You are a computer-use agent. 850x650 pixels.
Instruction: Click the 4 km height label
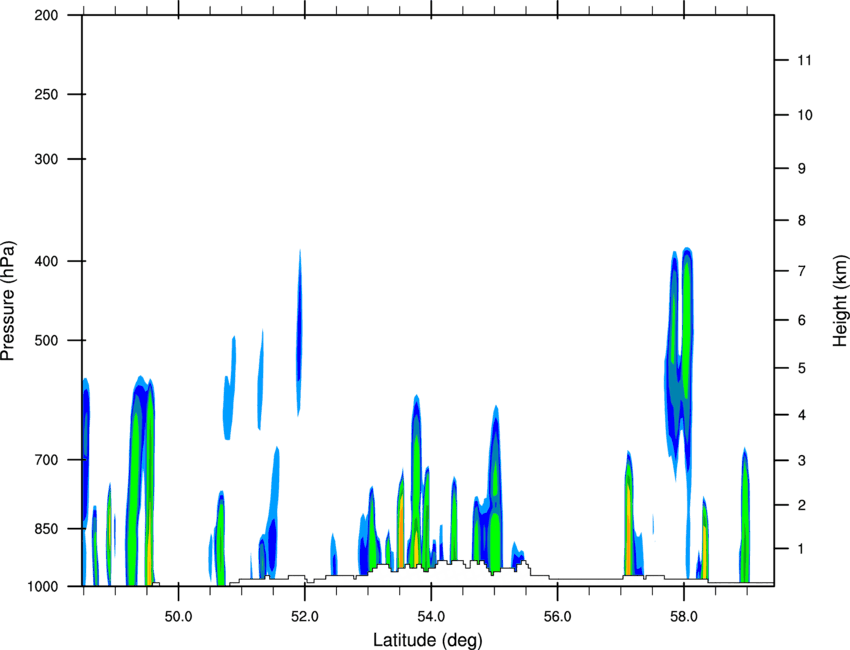point(802,415)
